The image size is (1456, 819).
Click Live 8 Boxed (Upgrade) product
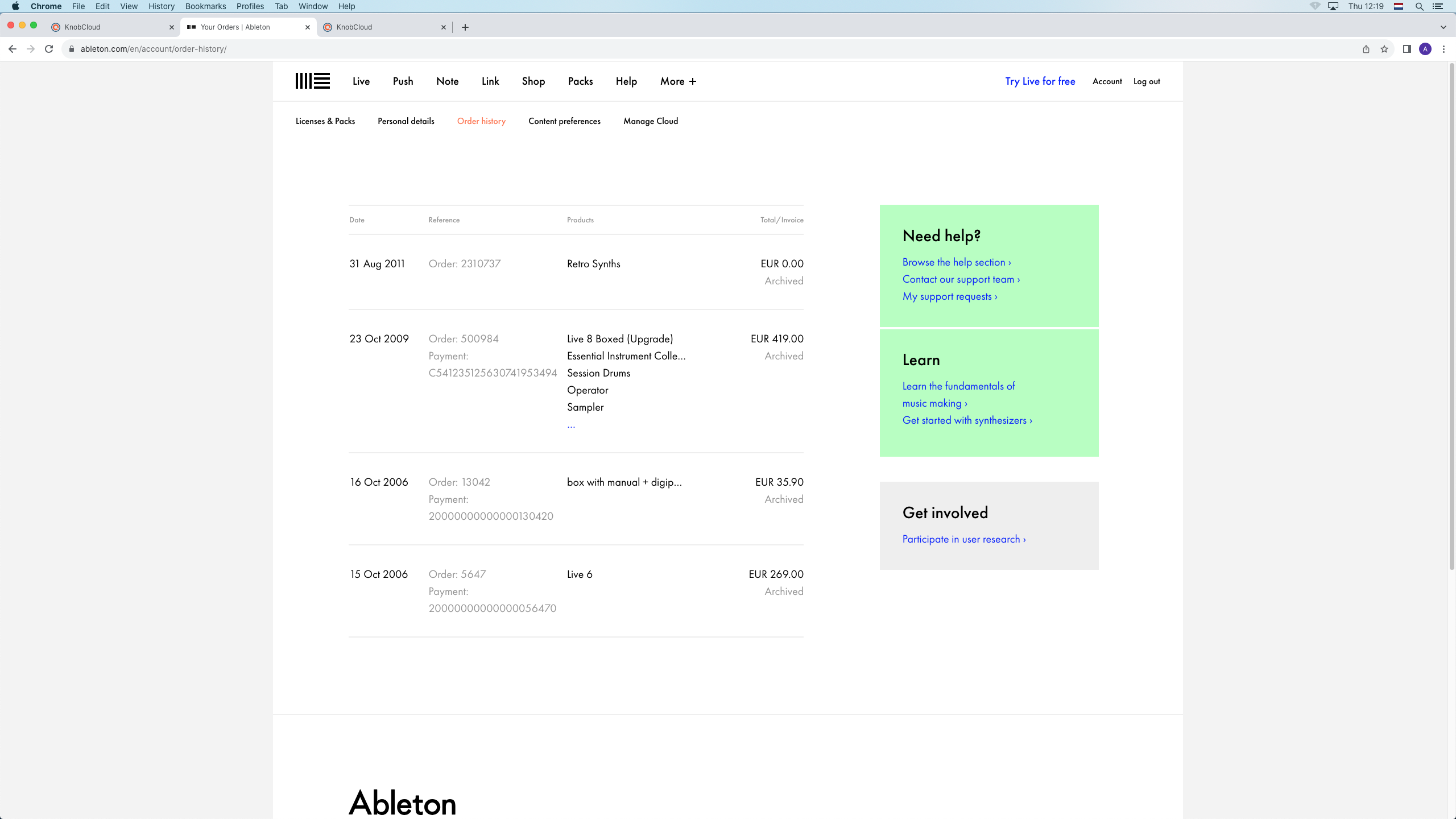click(x=620, y=339)
